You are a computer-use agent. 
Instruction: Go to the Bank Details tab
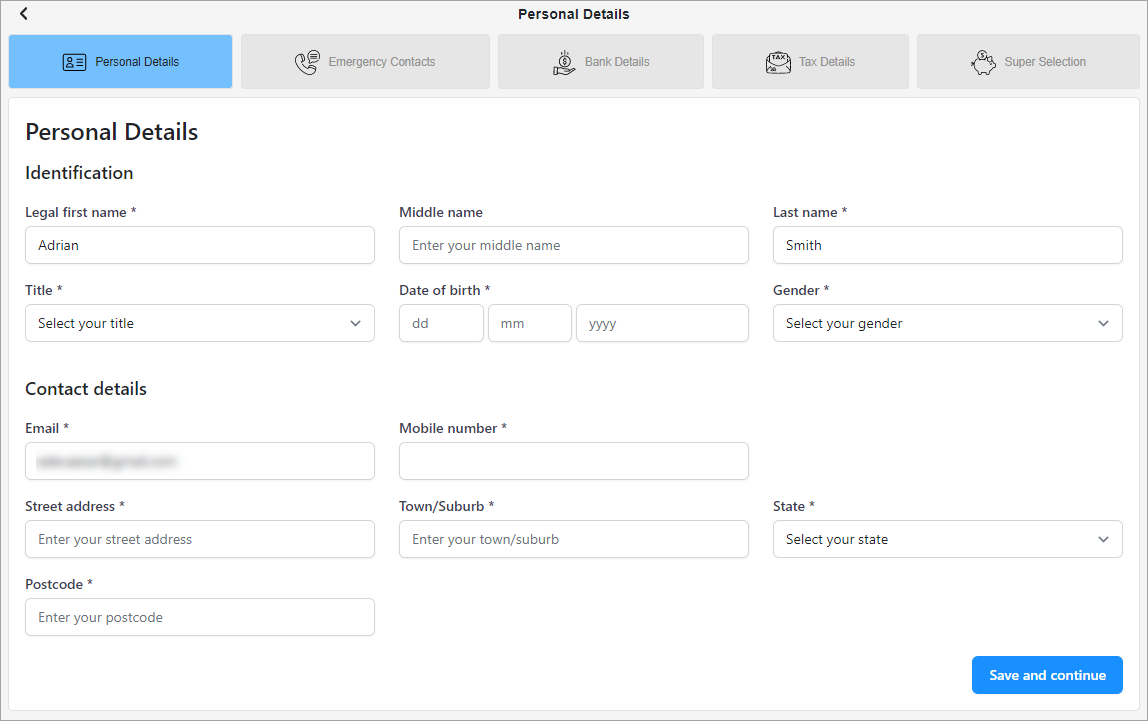click(617, 62)
